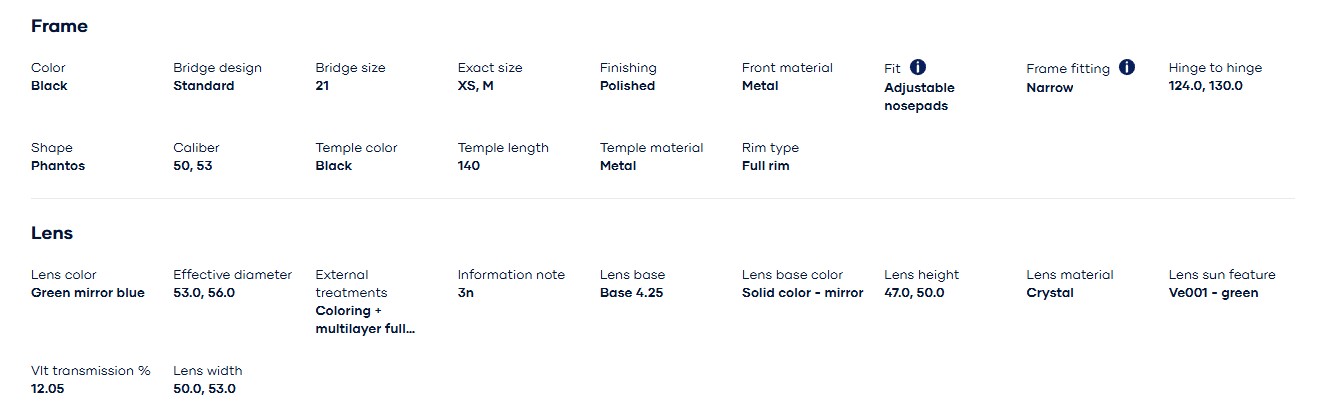The width and height of the screenshot is (1330, 411).
Task: Click the Hinge to hinge measurement 124.0, 130.0
Action: (1206, 86)
